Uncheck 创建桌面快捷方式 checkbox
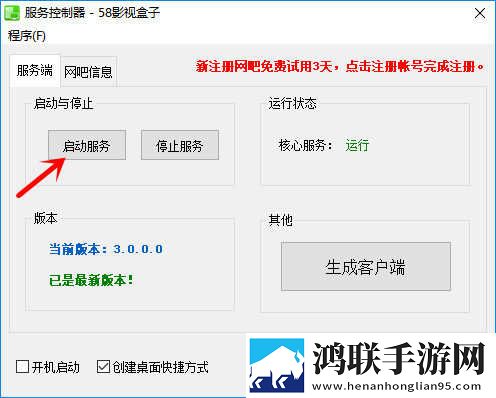This screenshot has width=496, height=398. click(103, 367)
